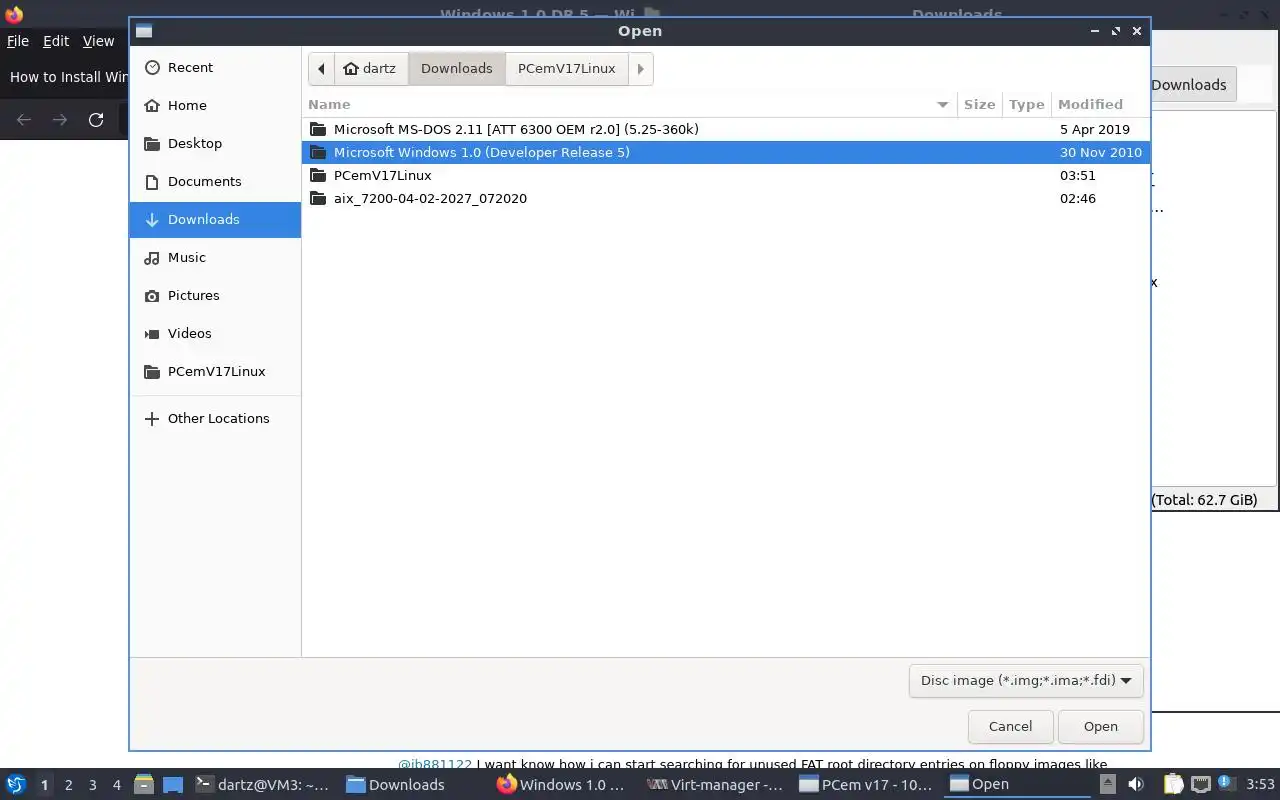This screenshot has height=800, width=1280.
Task: Switch to workspace 4 in the taskbar
Action: (x=117, y=785)
